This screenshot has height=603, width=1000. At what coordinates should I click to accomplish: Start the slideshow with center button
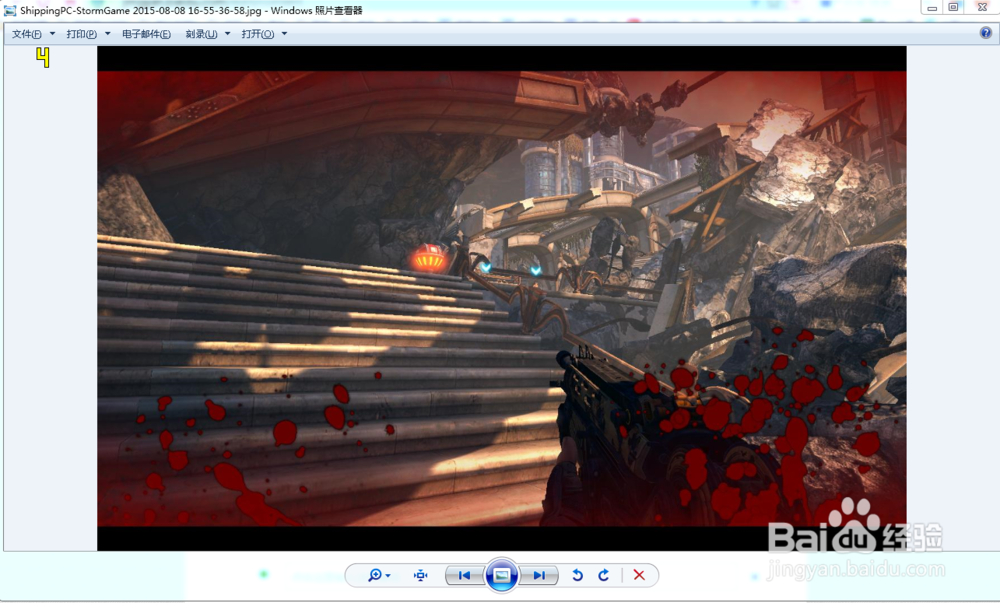[x=501, y=576]
